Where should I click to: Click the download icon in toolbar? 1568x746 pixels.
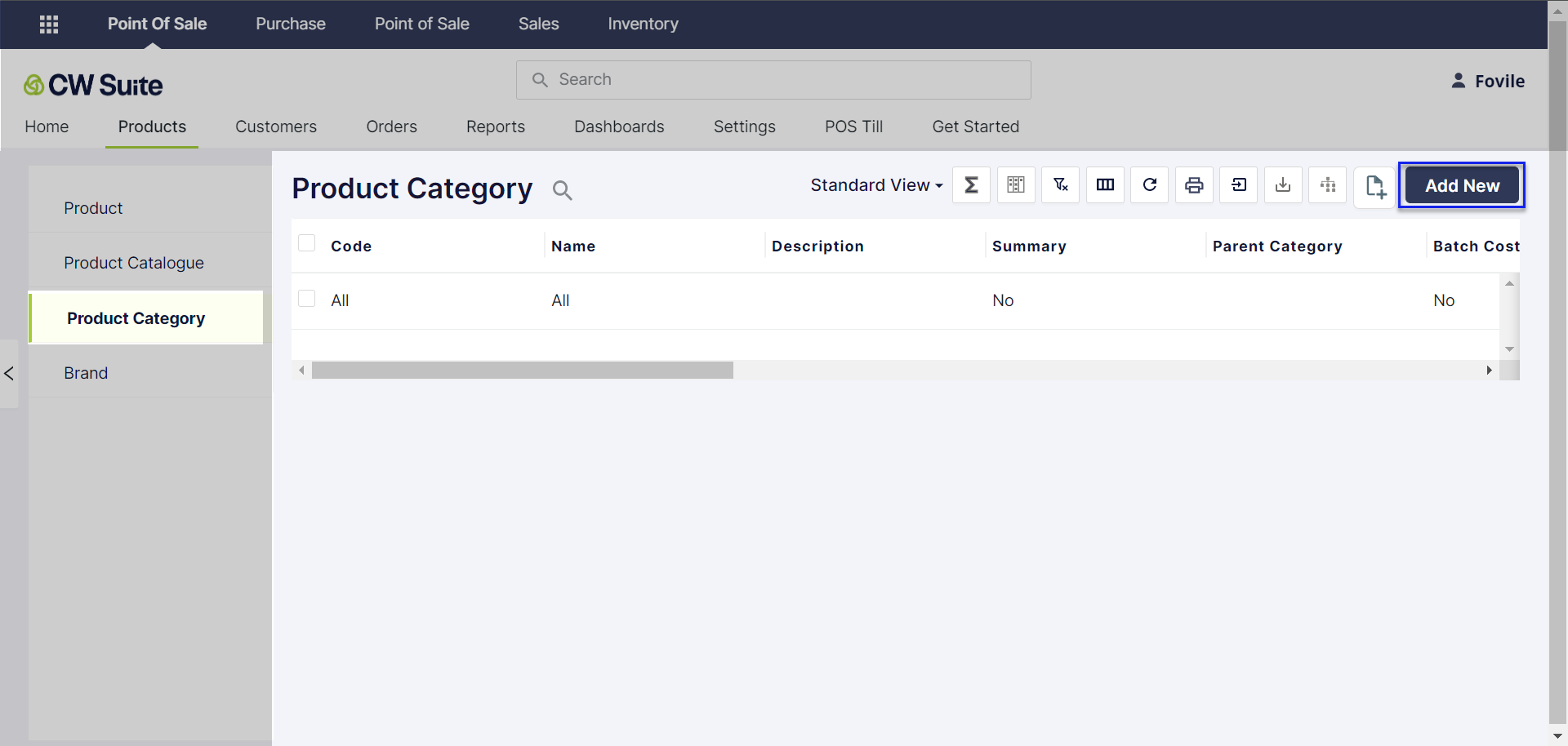tap(1283, 185)
